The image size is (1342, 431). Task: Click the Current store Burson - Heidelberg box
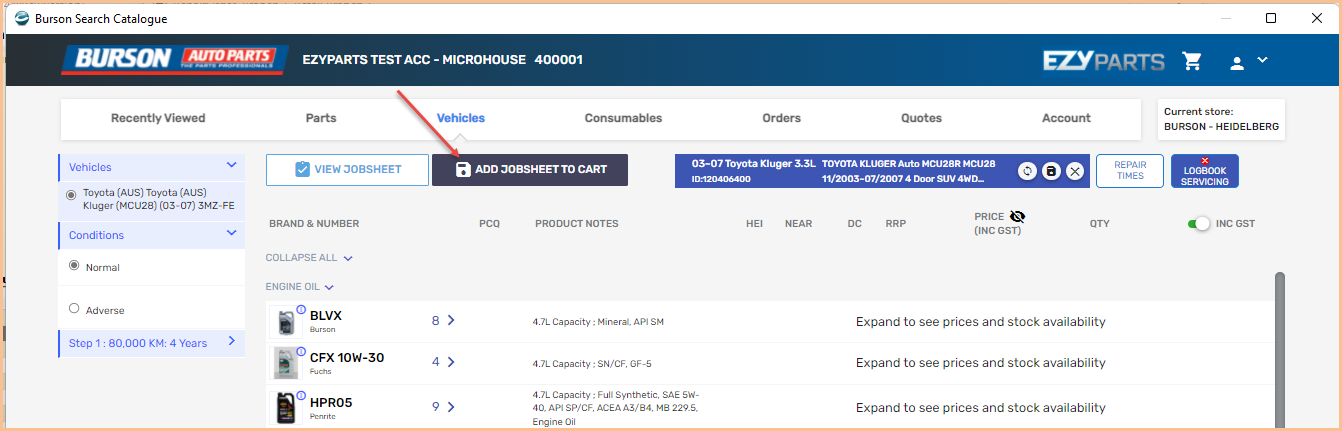coord(1221,119)
